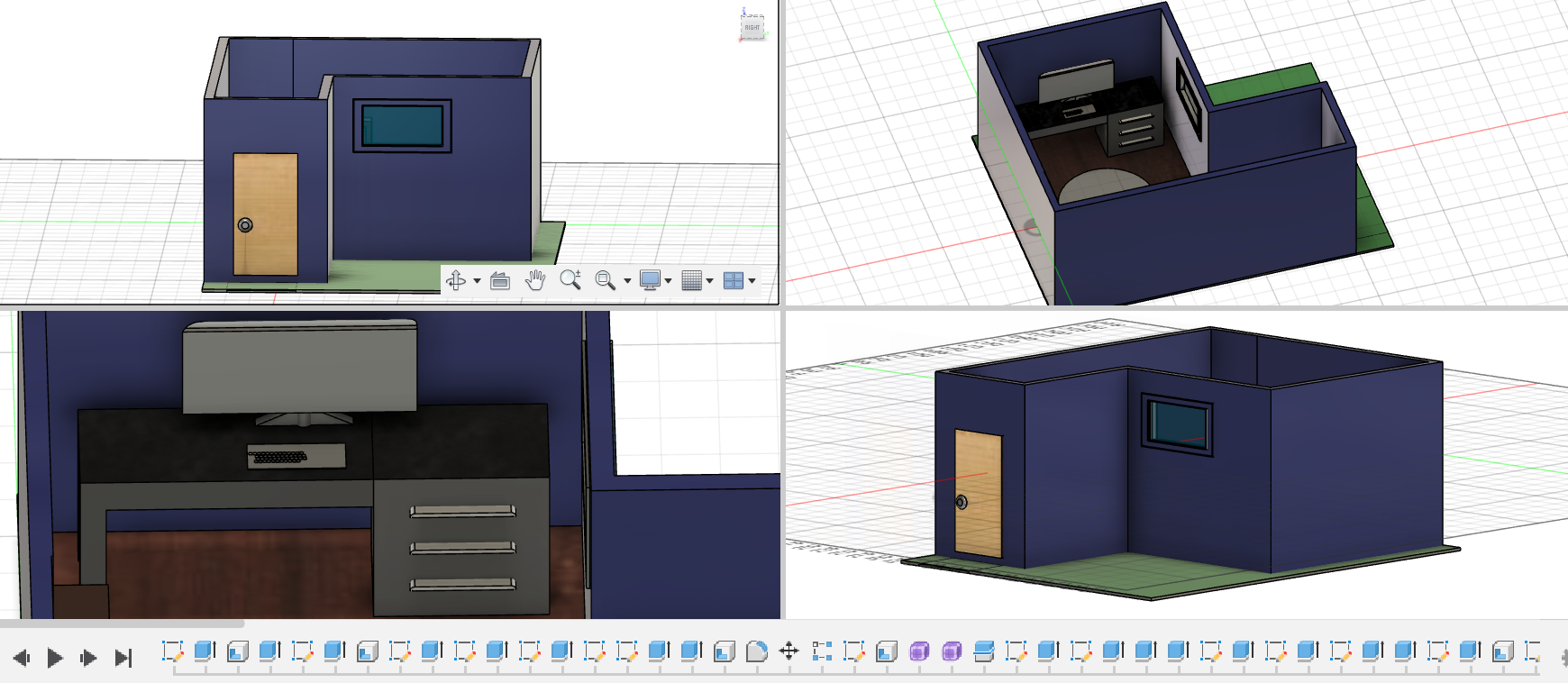The width and height of the screenshot is (1568, 683).
Task: Play the timeline history
Action: 55,658
